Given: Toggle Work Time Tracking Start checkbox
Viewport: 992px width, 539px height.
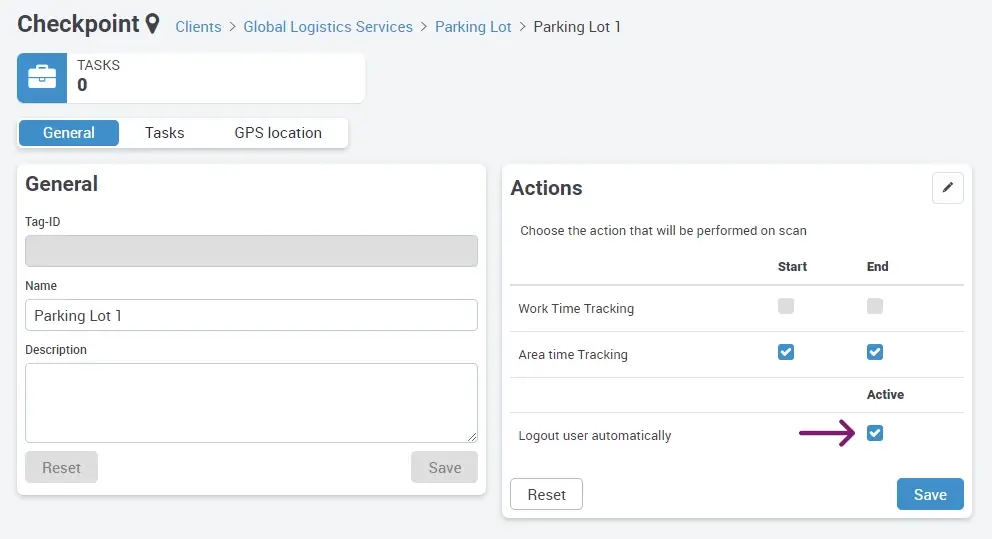Looking at the screenshot, I should [x=786, y=306].
